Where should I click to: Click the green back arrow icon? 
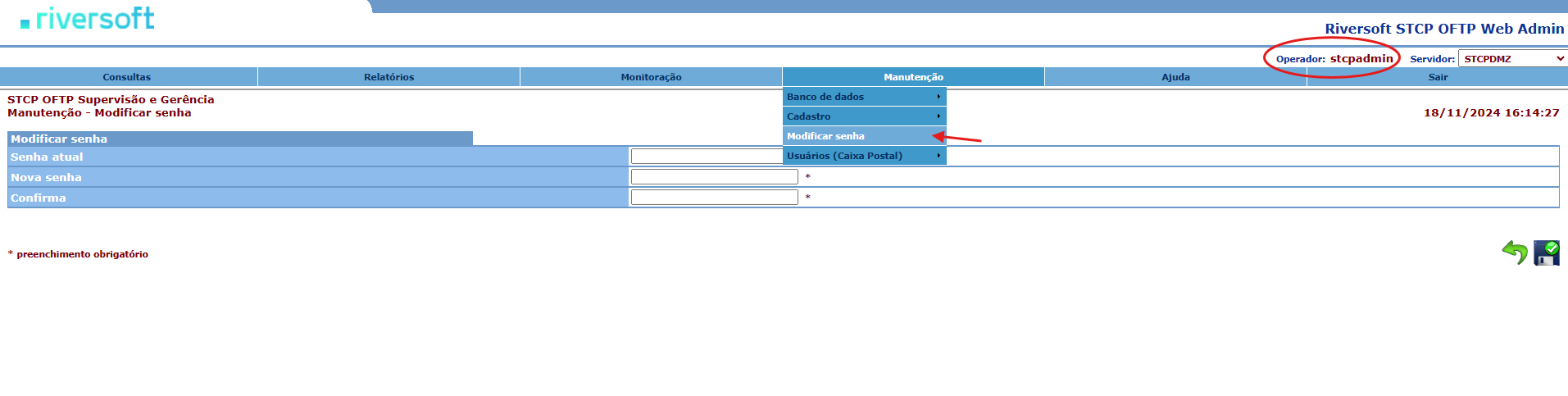[x=1515, y=253]
